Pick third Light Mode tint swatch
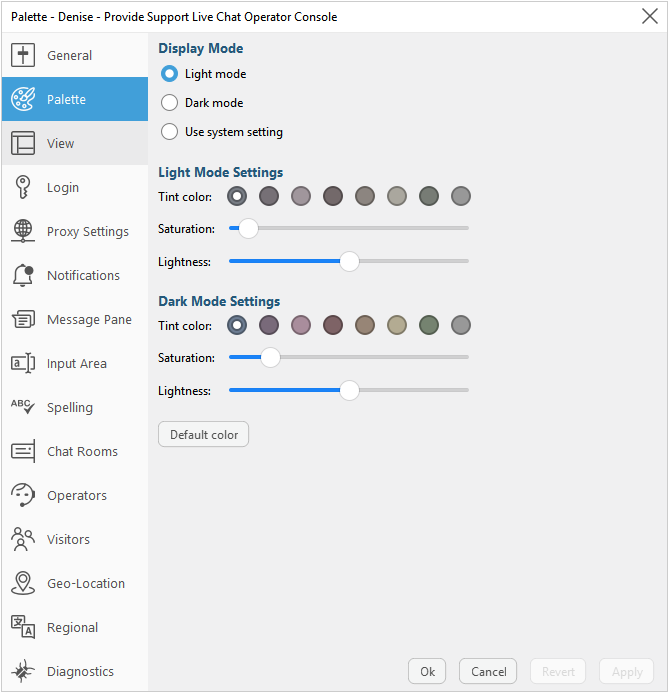This screenshot has width=669, height=693. (x=301, y=196)
